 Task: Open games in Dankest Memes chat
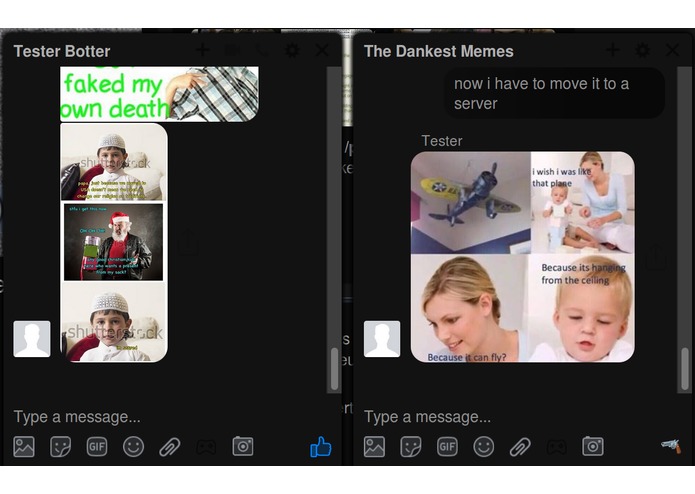tap(557, 447)
